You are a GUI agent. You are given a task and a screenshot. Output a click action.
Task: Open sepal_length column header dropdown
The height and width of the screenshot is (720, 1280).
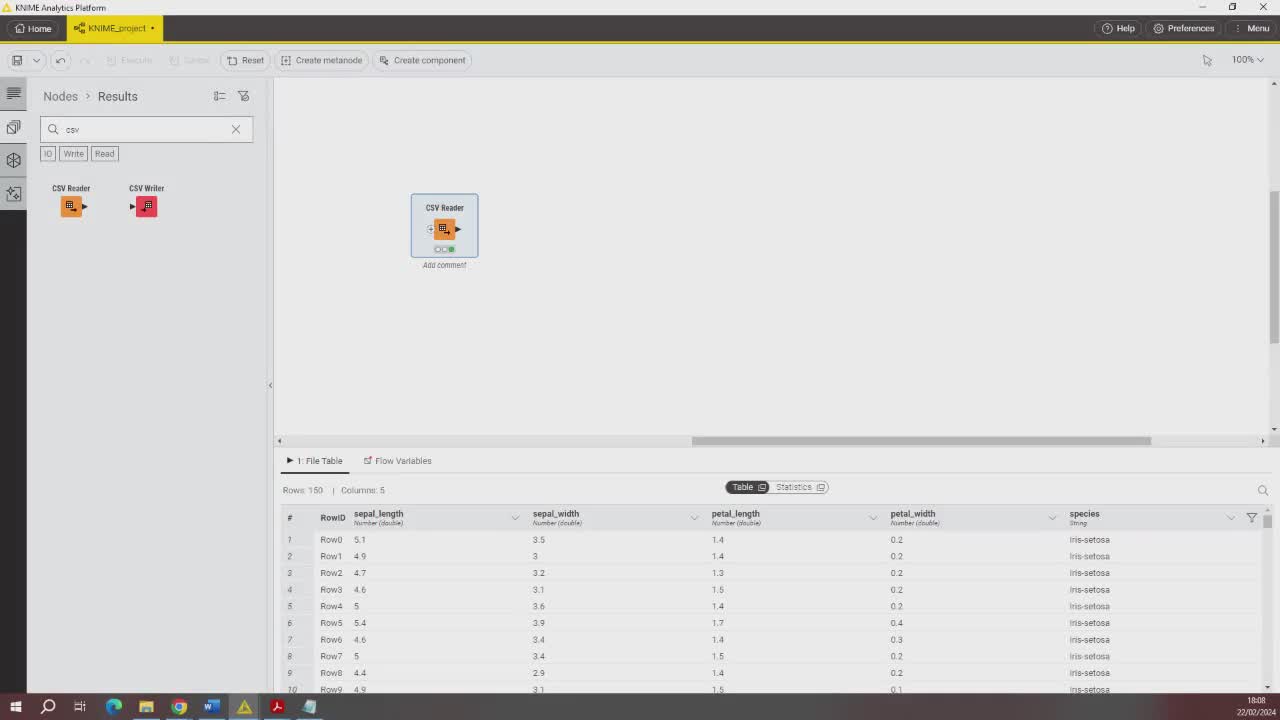coord(515,518)
